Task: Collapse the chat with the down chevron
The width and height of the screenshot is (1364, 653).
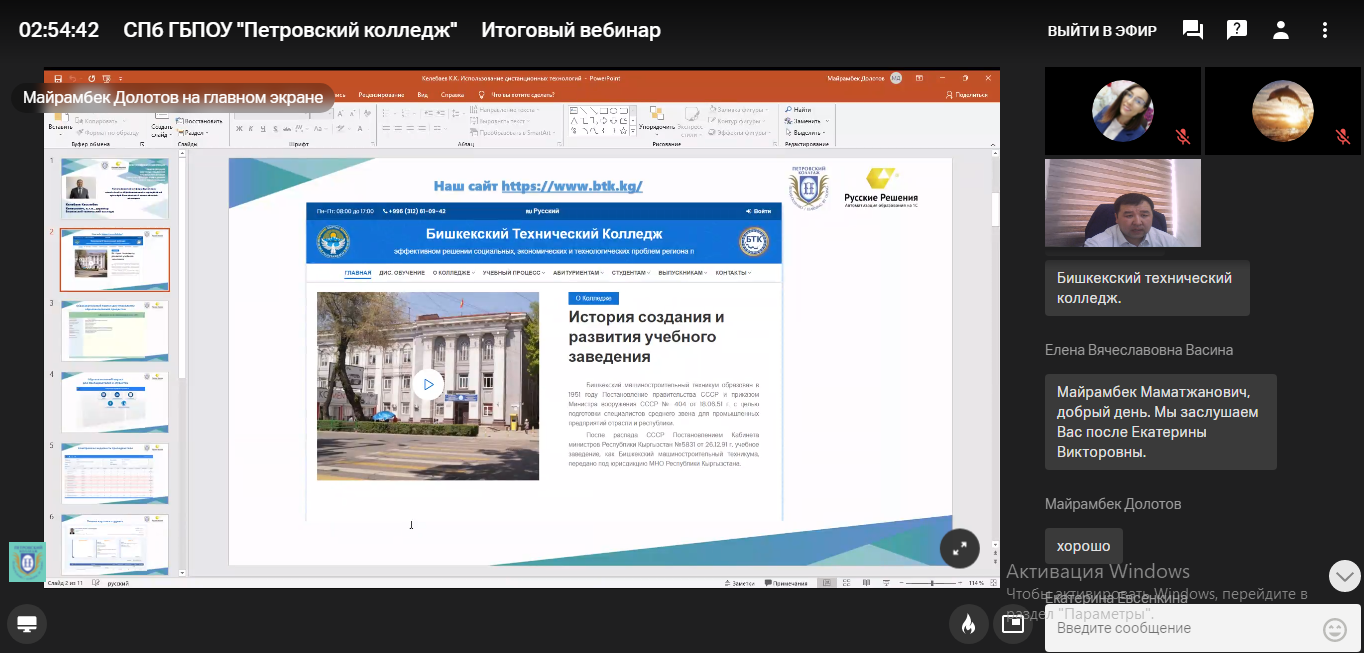Action: (x=1344, y=576)
